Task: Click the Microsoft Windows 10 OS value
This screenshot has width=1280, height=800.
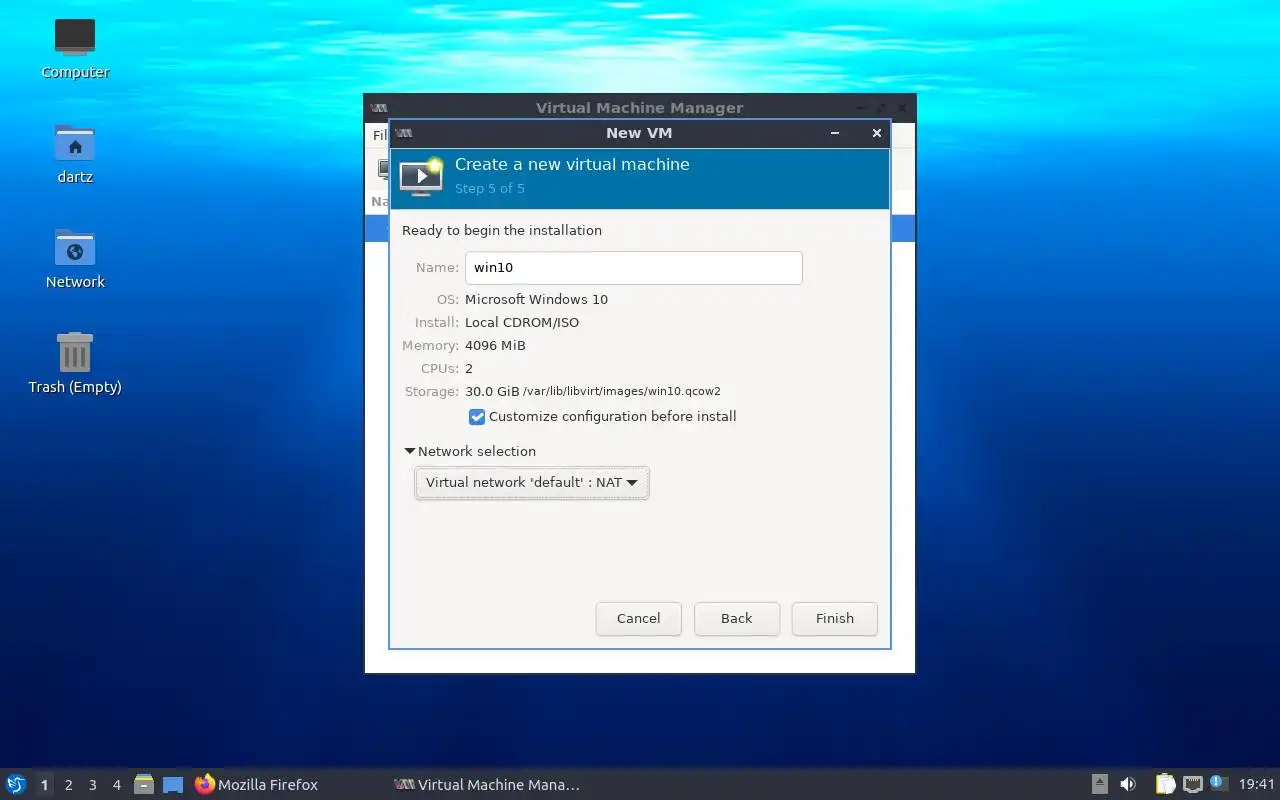Action: coord(536,299)
